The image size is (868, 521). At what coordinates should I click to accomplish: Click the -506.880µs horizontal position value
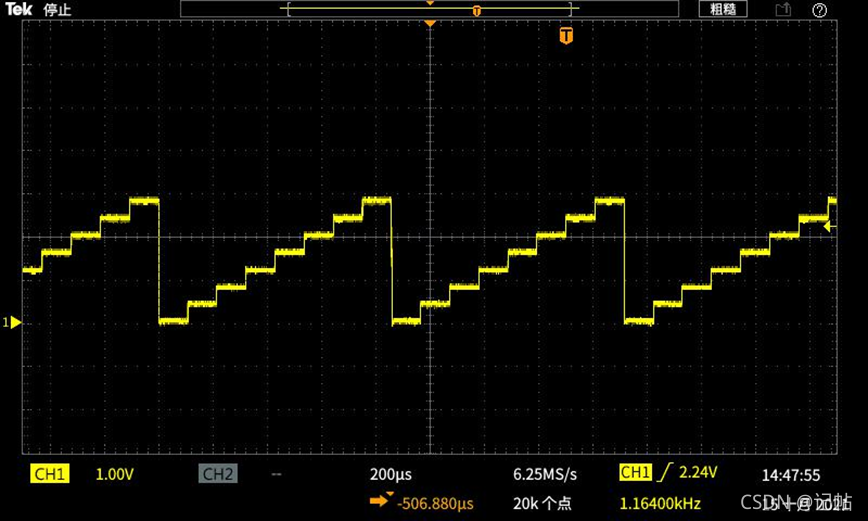pyautogui.click(x=435, y=503)
